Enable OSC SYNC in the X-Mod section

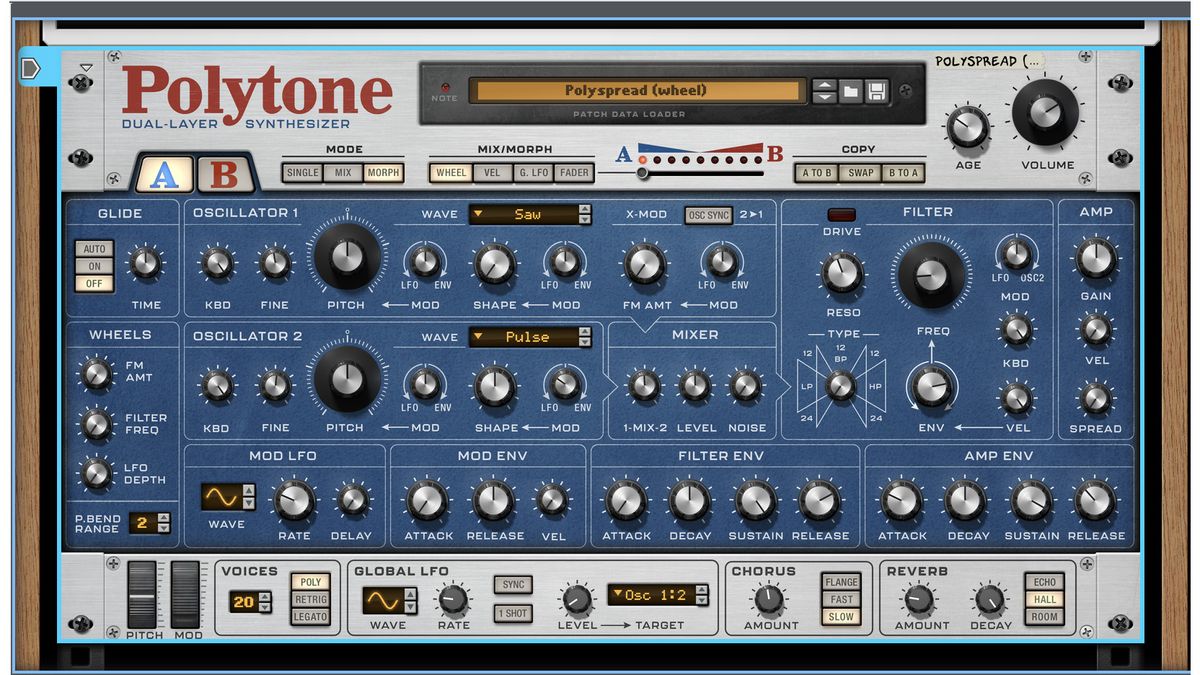click(x=708, y=212)
